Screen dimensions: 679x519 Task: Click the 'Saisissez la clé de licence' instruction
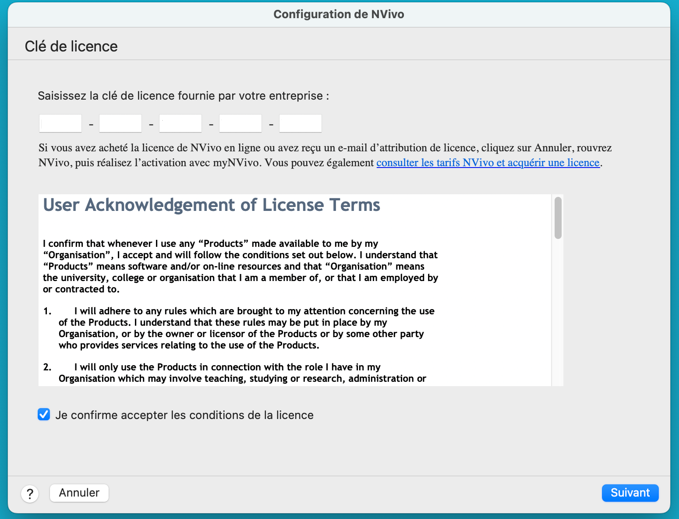coord(183,96)
